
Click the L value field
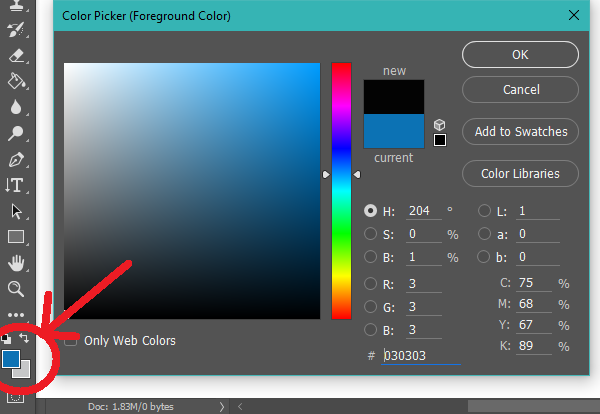pos(538,211)
